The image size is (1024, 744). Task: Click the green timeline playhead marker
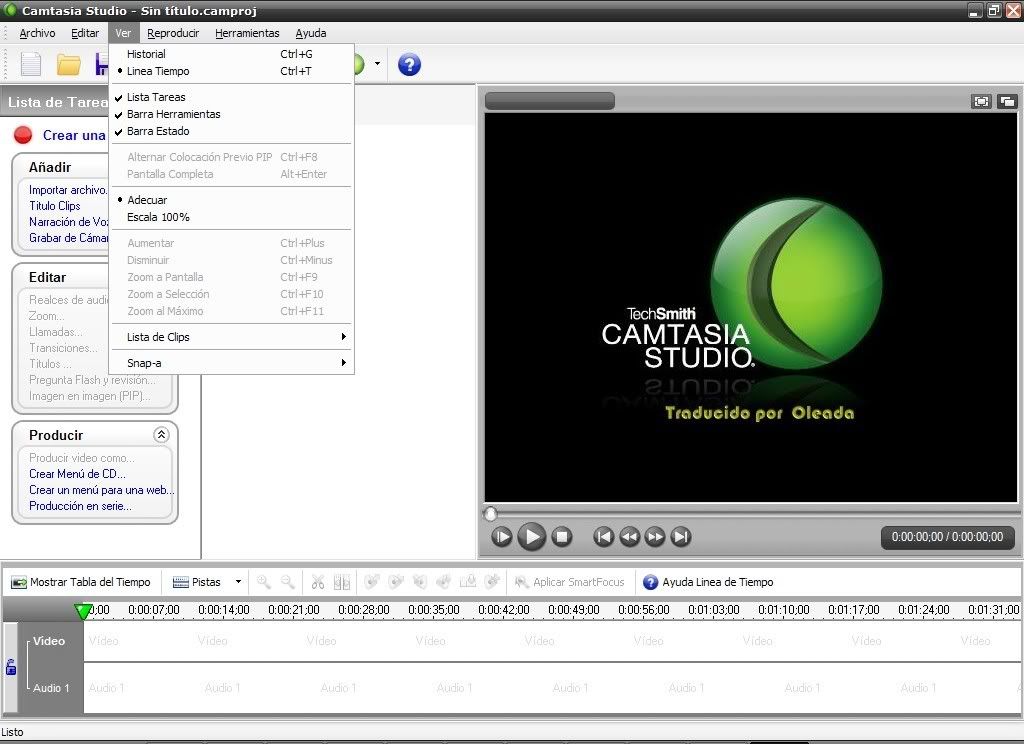(83, 611)
